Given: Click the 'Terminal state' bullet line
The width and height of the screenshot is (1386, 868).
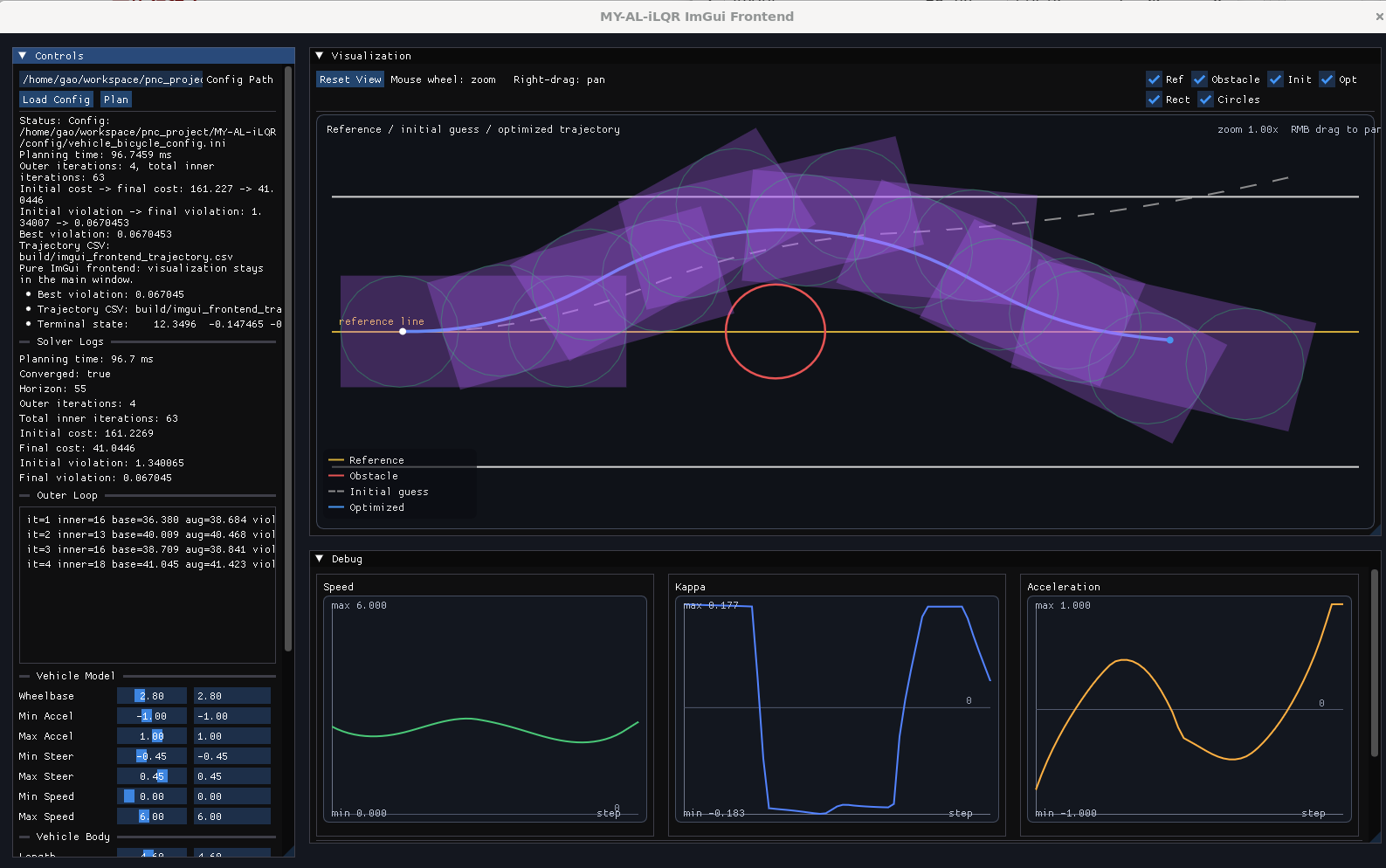Looking at the screenshot, I should click(x=155, y=324).
